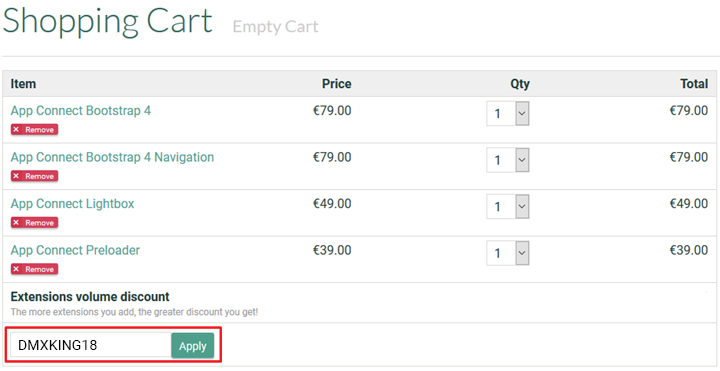Open App Connect Lightbox product link

[73, 203]
